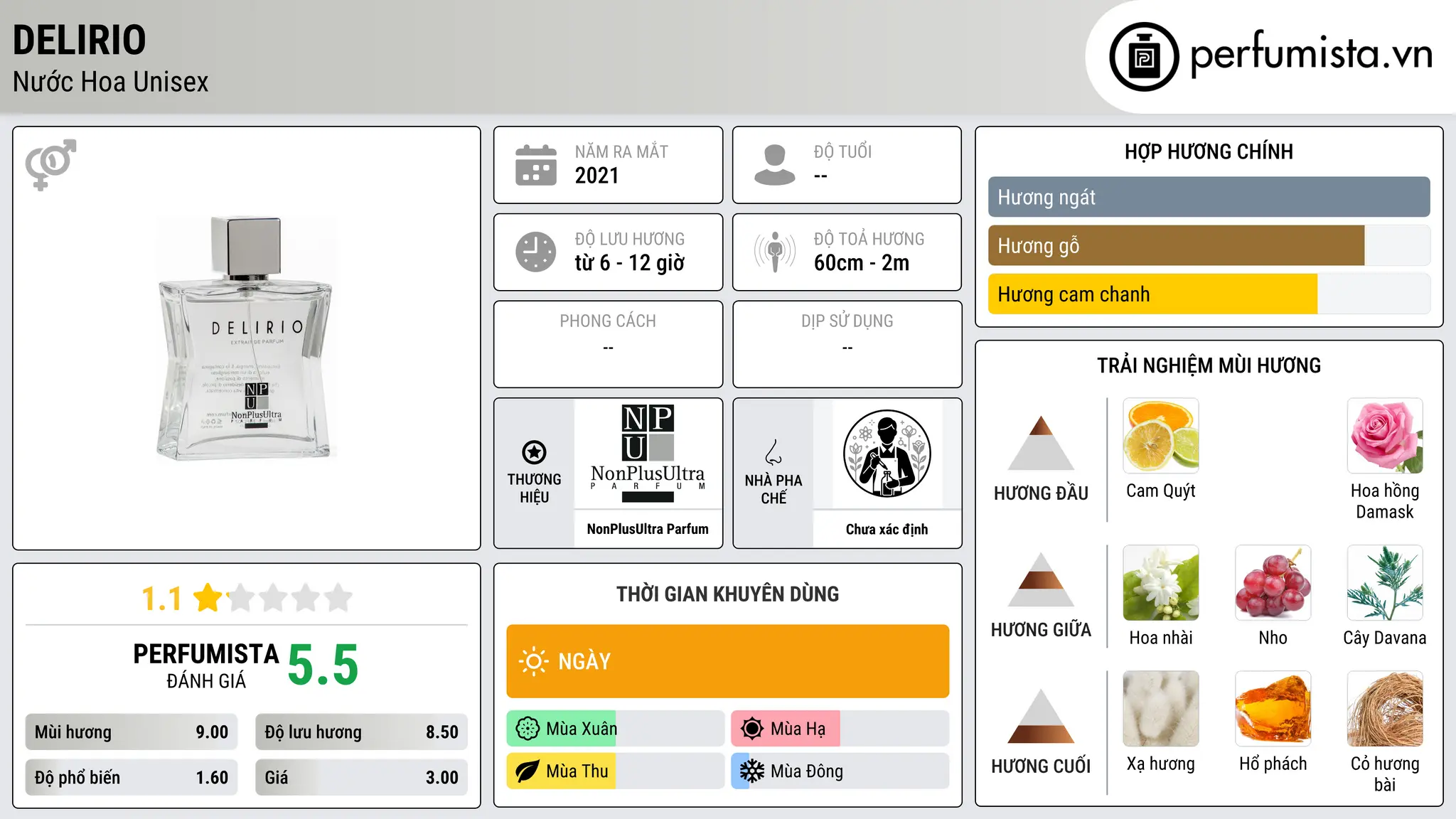This screenshot has height=819, width=1456.
Task: Open the Hoa hồng Damask note image
Action: (x=1385, y=436)
